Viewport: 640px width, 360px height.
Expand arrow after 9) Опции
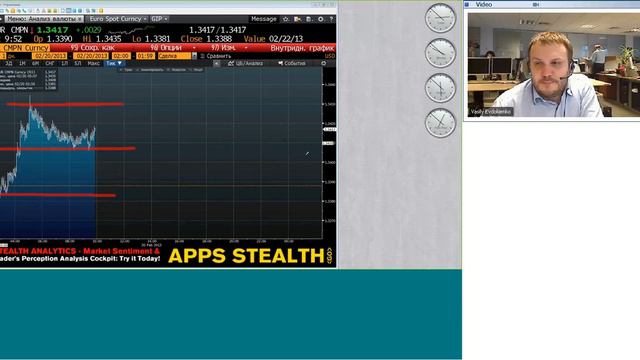click(x=194, y=48)
